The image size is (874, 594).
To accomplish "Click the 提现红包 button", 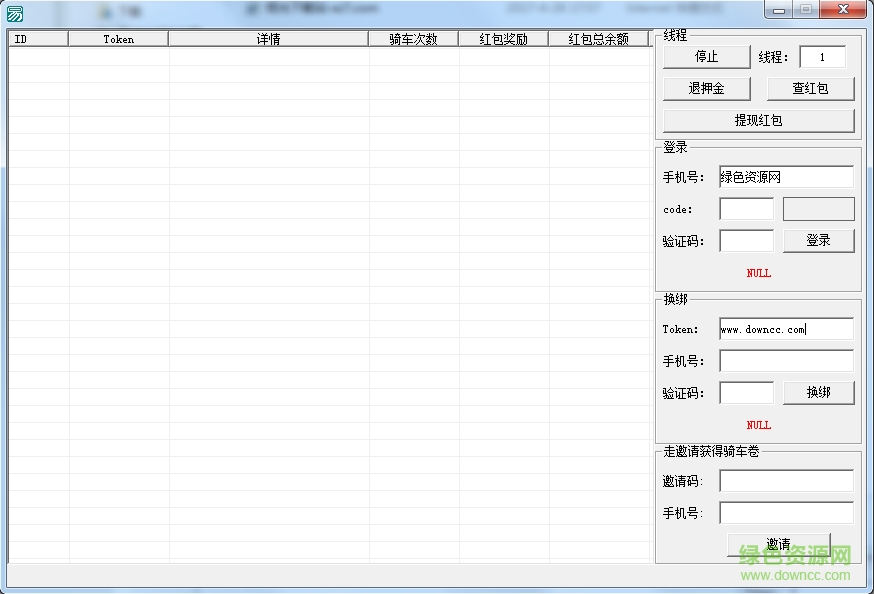I will pyautogui.click(x=758, y=120).
